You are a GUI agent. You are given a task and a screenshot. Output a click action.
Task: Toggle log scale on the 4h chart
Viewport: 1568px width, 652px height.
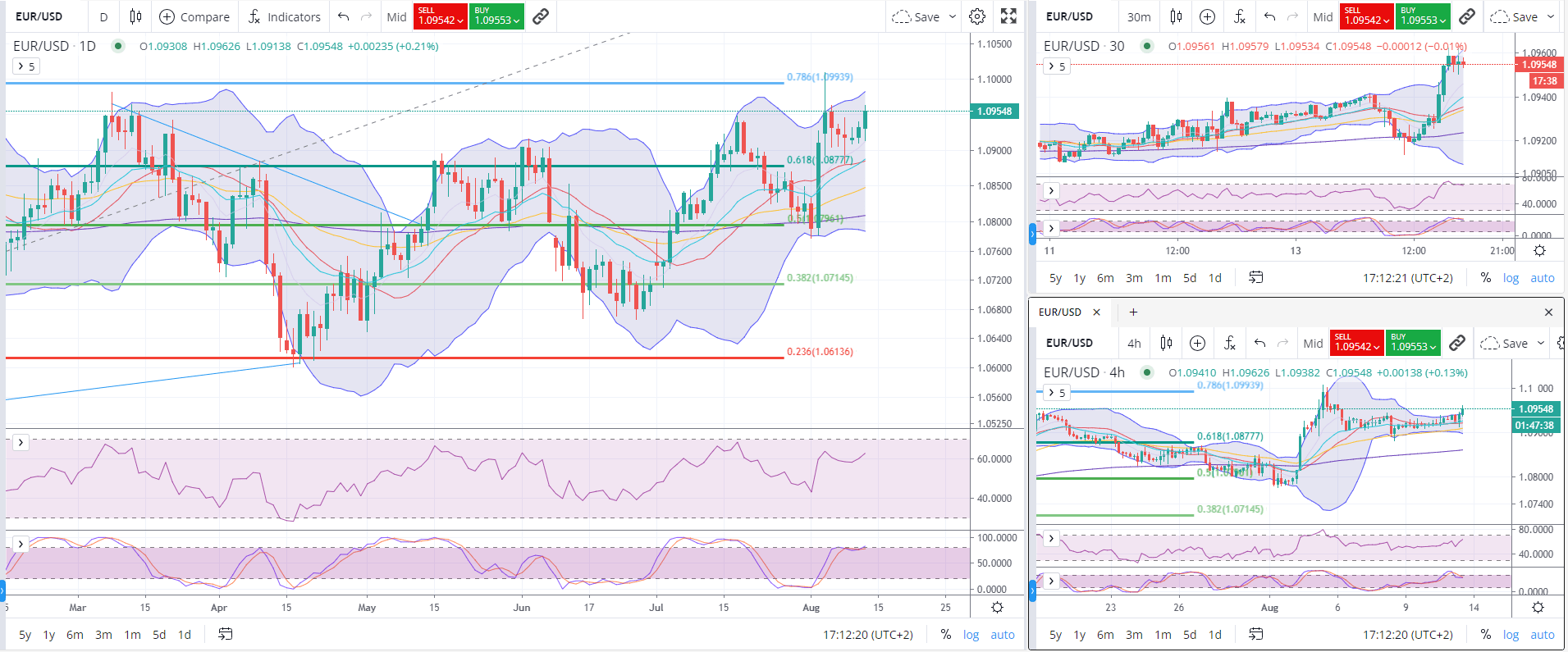(x=1511, y=635)
